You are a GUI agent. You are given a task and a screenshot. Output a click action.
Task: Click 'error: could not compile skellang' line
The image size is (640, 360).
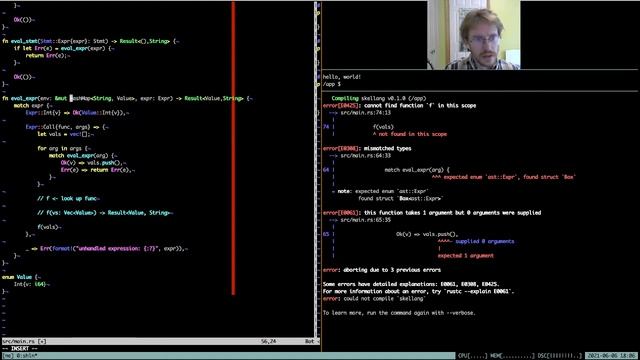pyautogui.click(x=374, y=298)
